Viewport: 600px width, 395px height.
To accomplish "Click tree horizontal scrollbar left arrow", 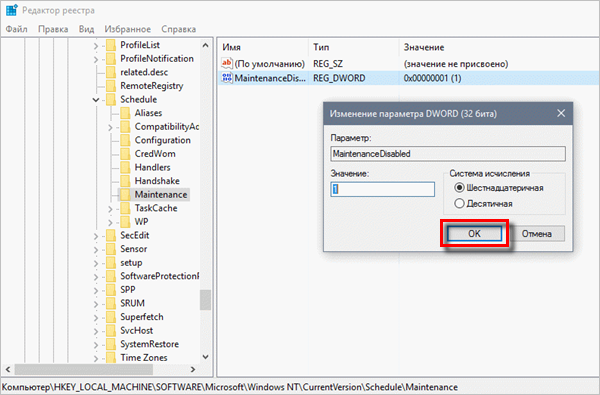I will tap(8, 369).
